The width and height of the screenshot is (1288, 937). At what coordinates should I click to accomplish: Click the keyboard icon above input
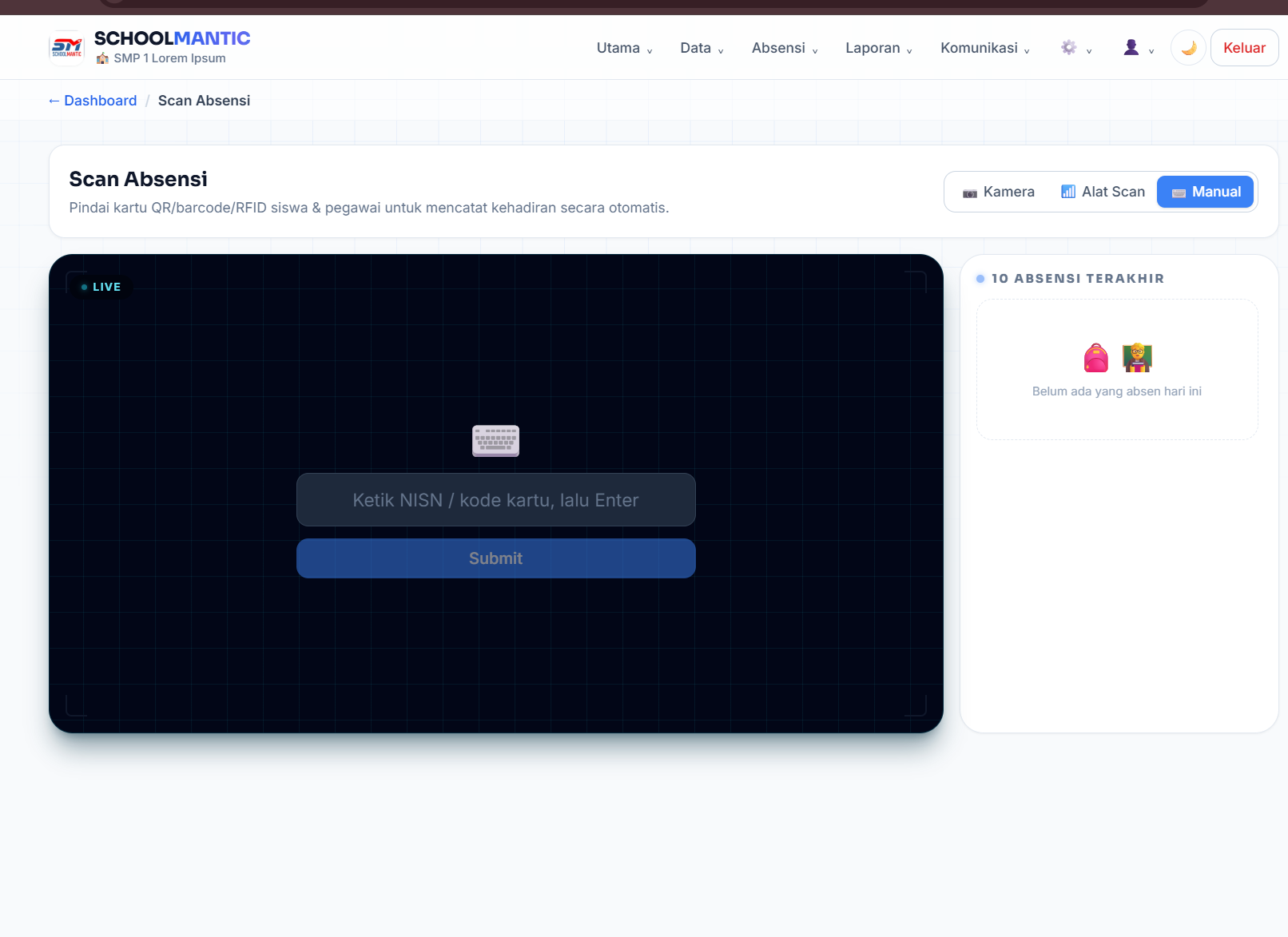coord(496,441)
